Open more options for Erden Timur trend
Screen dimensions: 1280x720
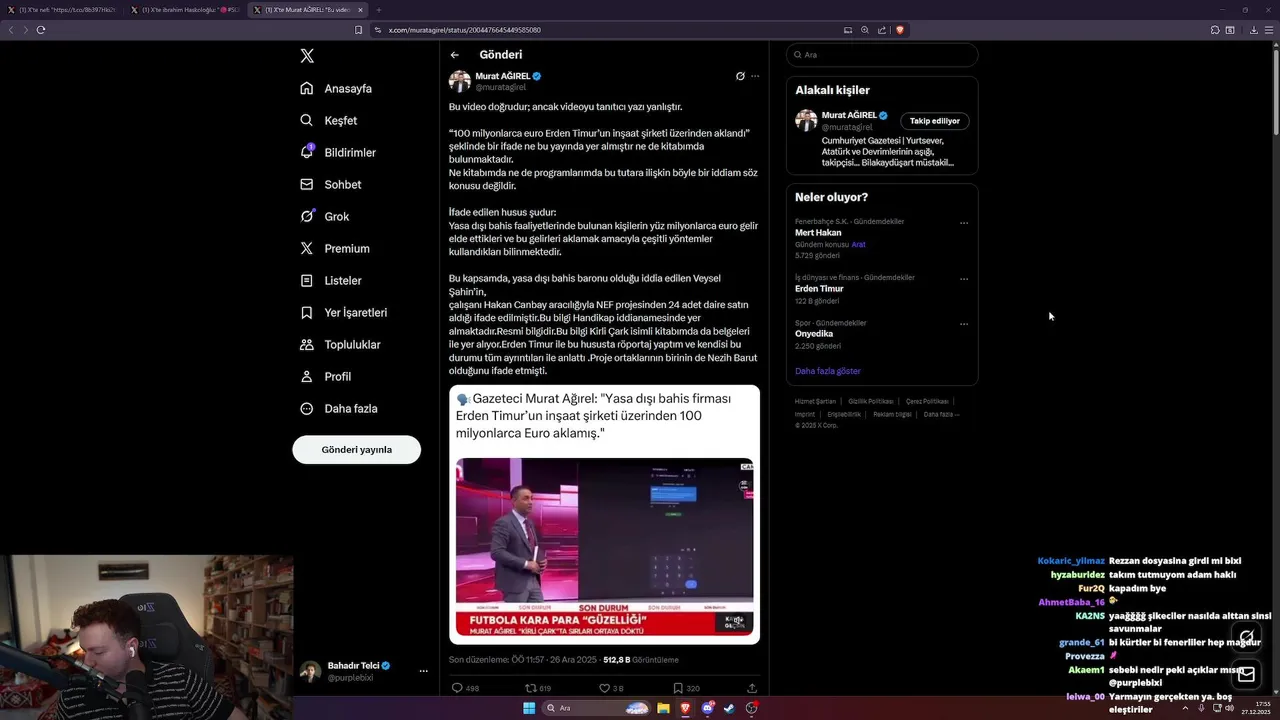click(964, 279)
